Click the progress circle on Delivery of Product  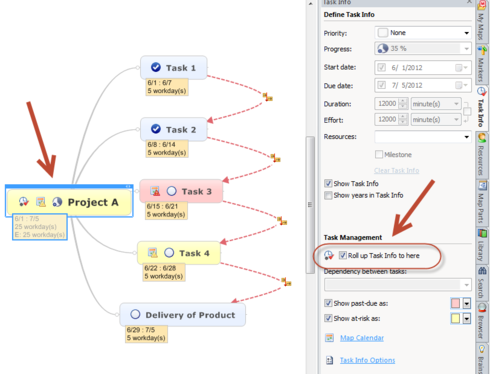tap(135, 314)
